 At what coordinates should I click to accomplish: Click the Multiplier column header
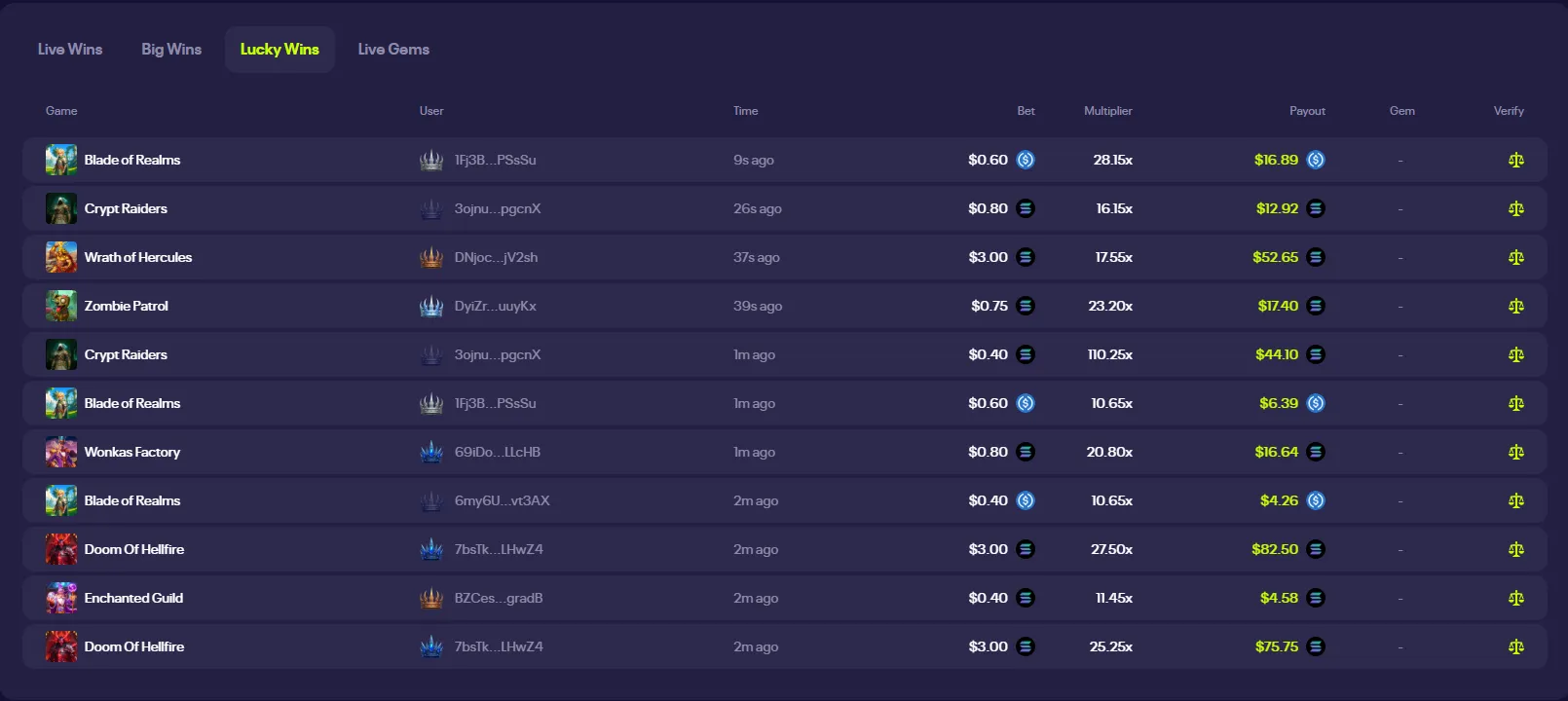(x=1108, y=111)
